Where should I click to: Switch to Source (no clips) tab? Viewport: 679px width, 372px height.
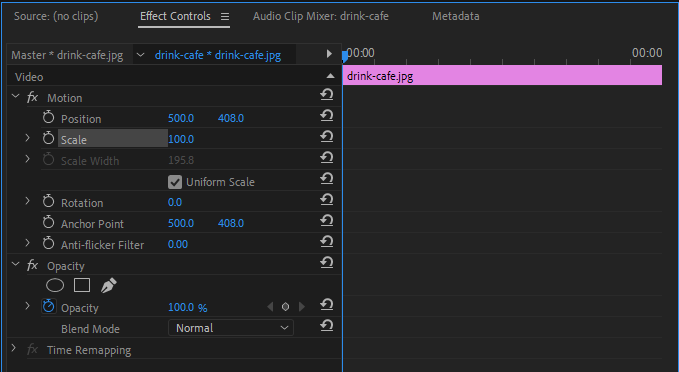pos(56,16)
